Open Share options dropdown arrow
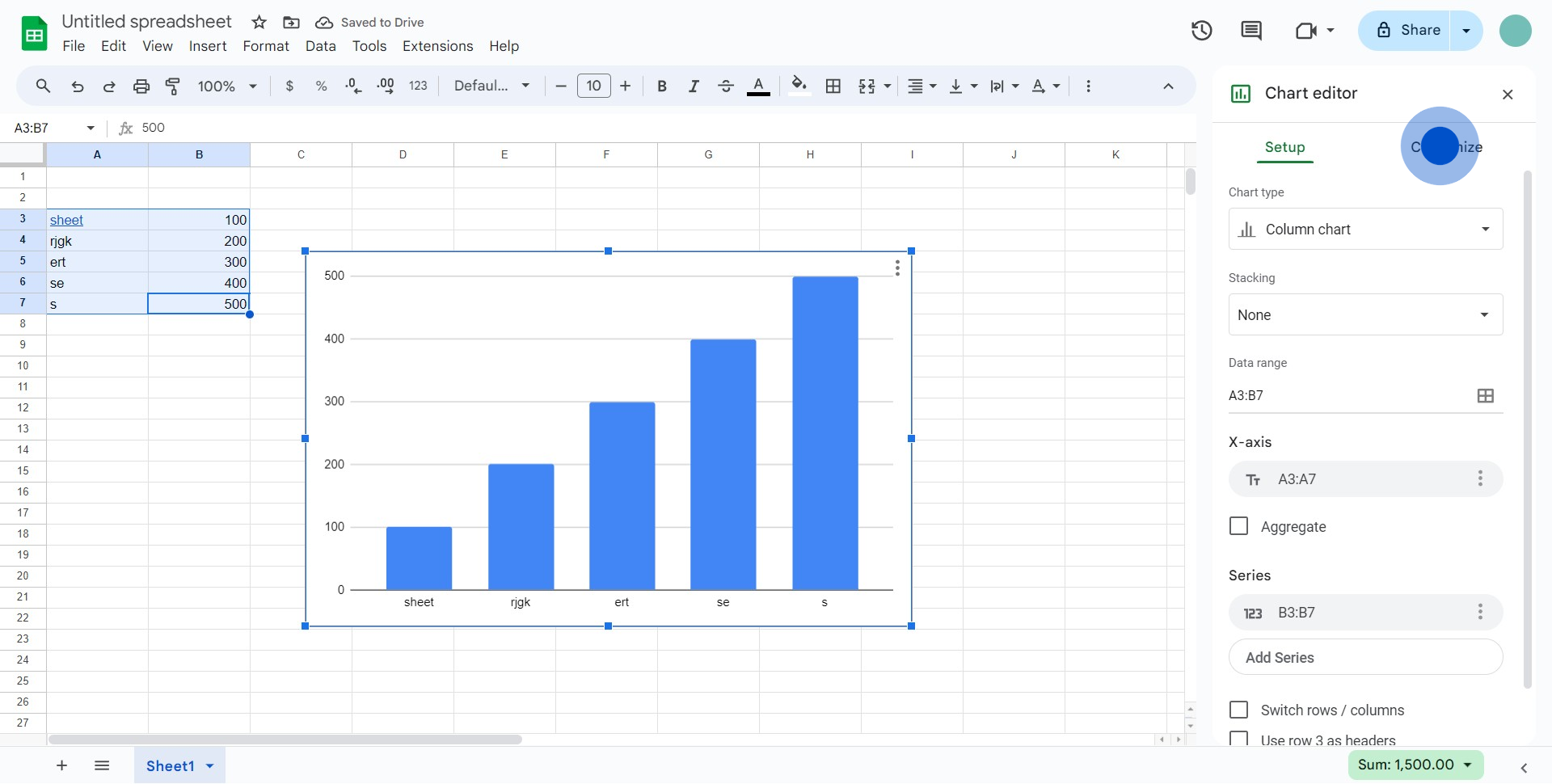Viewport: 1552px width, 784px height. (x=1466, y=31)
